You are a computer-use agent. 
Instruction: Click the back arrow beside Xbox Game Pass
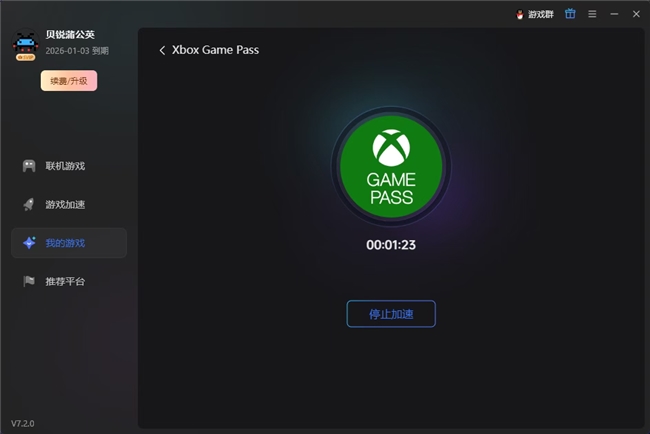click(162, 50)
